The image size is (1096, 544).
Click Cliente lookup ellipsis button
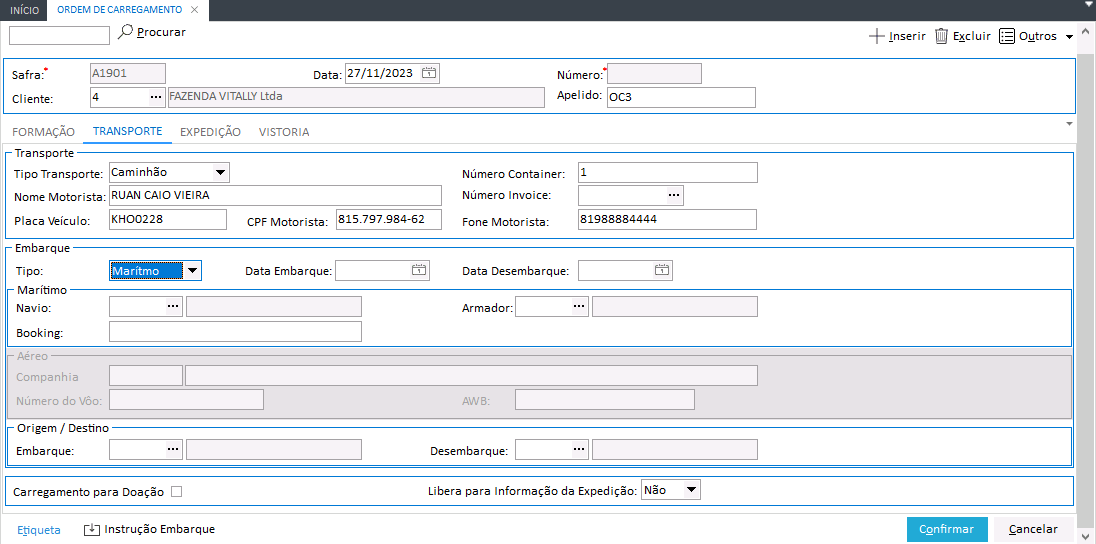tap(155, 97)
